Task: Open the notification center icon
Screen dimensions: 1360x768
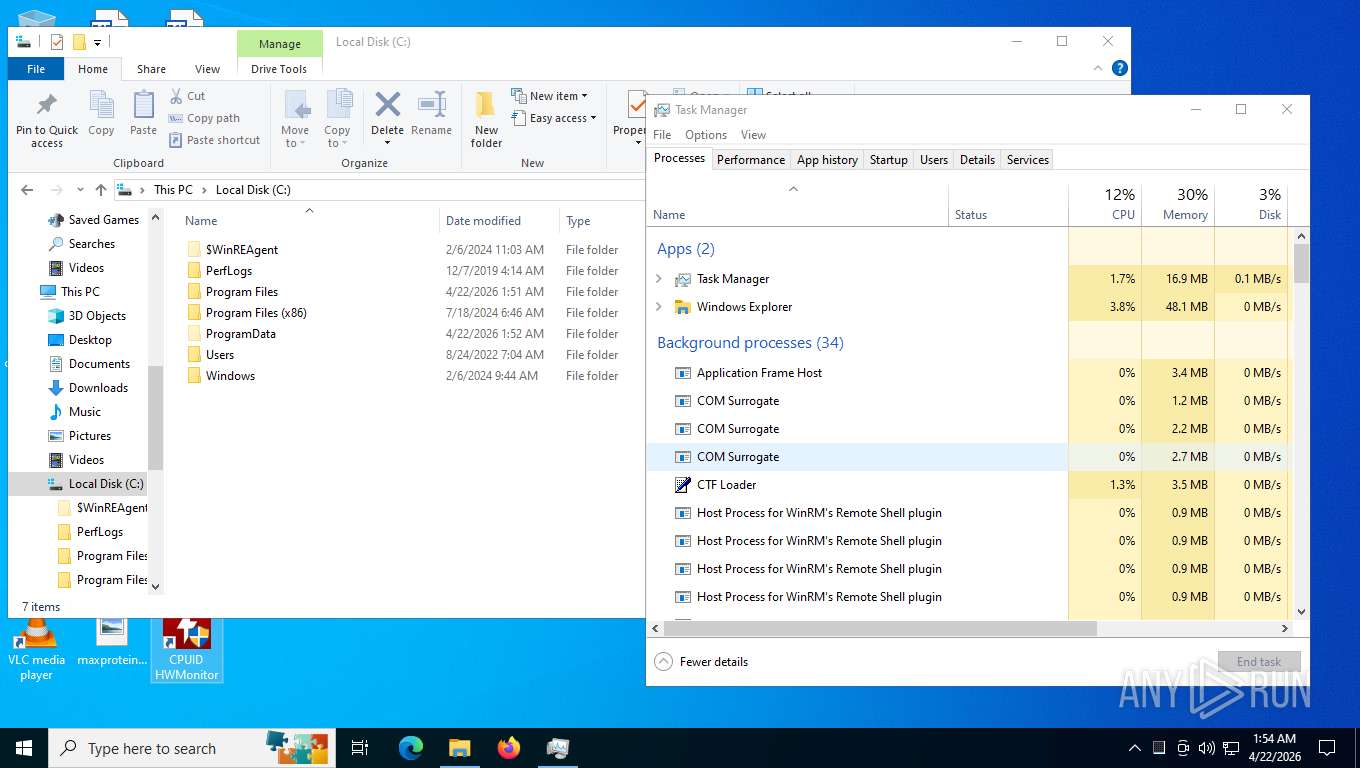Action: pos(1326,748)
